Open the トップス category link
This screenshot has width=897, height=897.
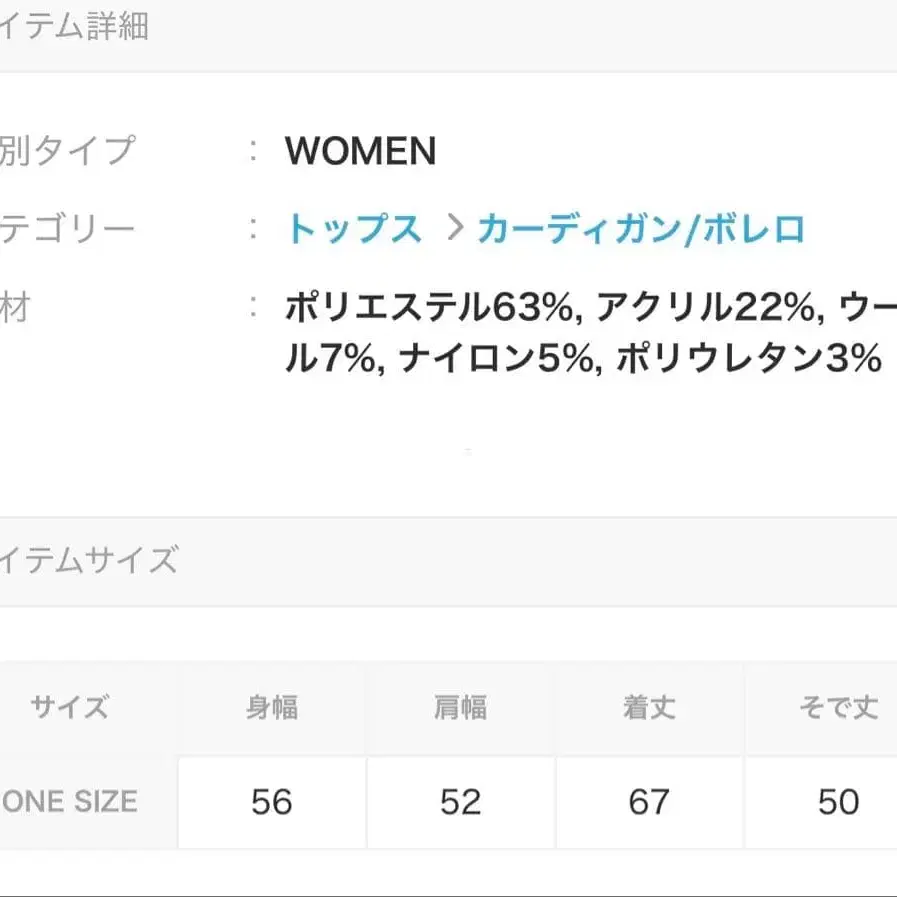point(354,230)
